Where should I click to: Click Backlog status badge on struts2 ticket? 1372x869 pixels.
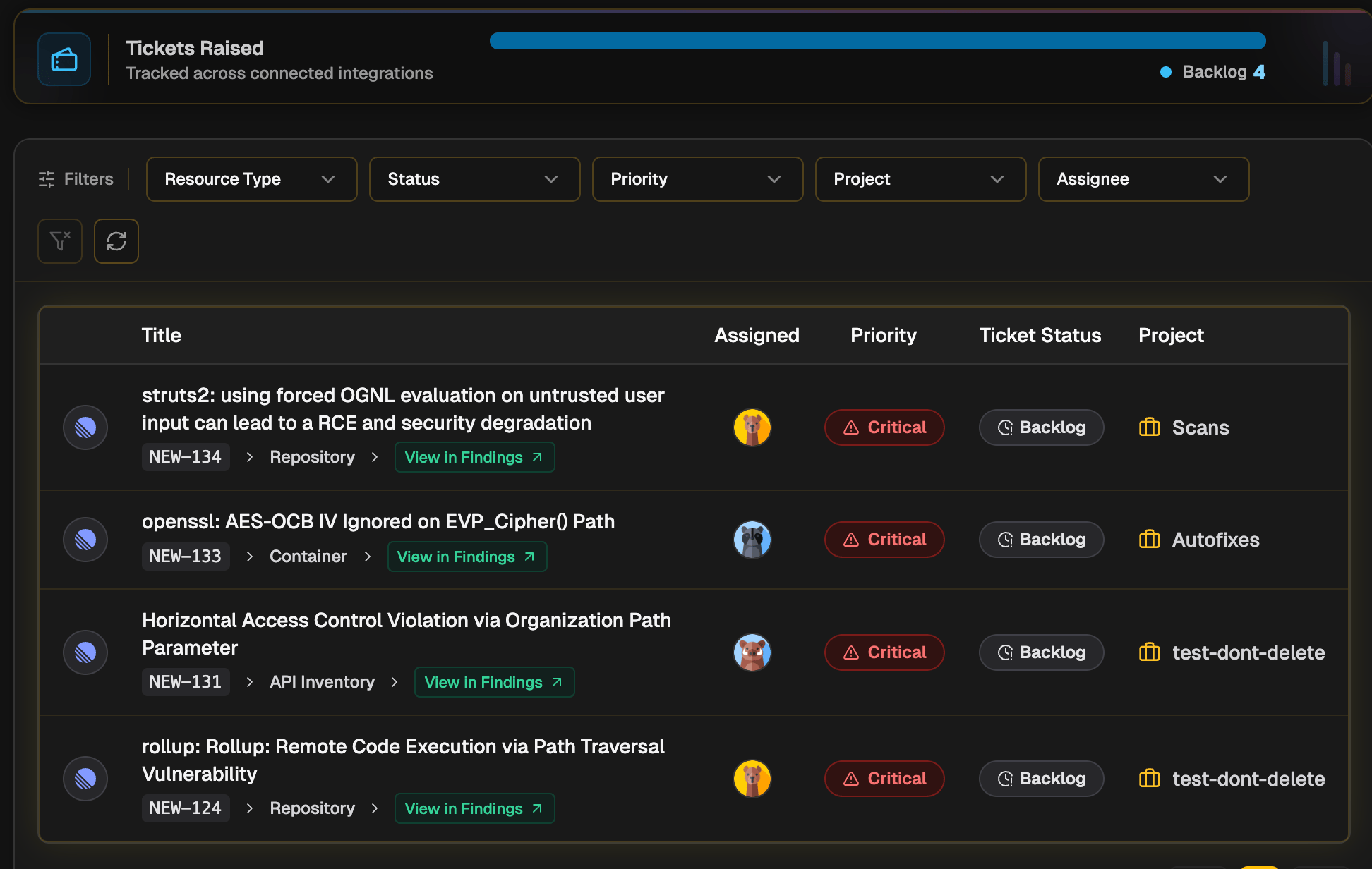click(1042, 427)
